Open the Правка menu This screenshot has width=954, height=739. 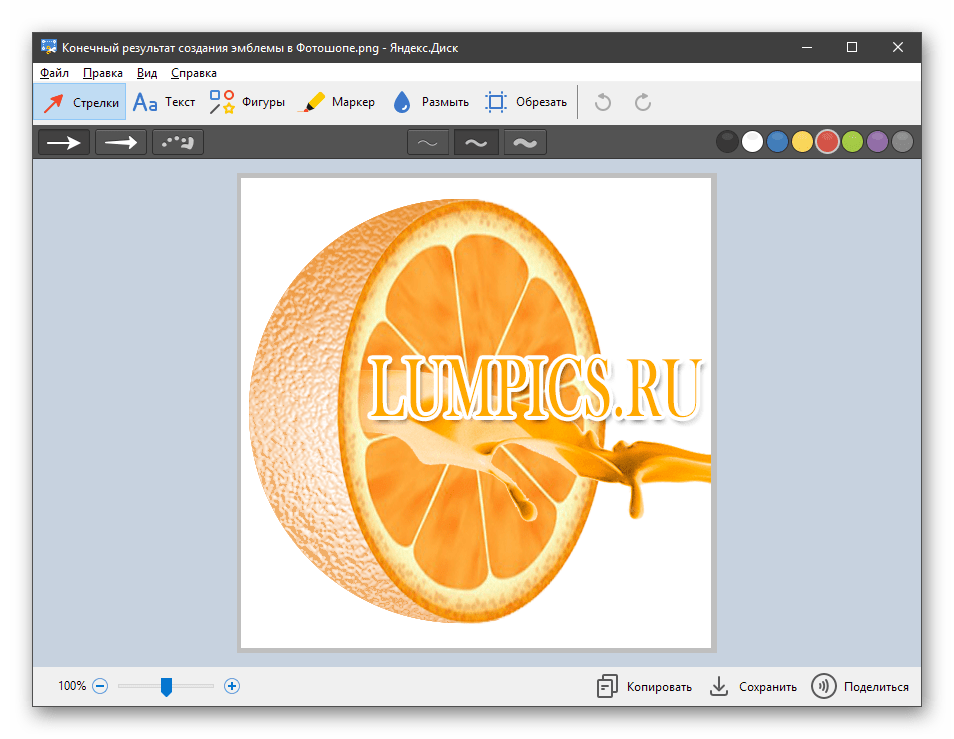(x=103, y=73)
